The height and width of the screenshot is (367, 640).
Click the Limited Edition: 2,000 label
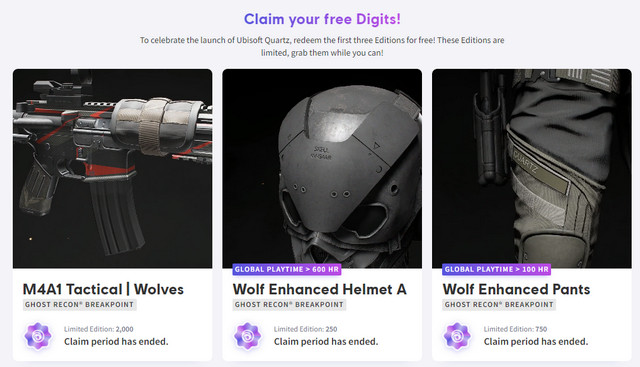99,329
